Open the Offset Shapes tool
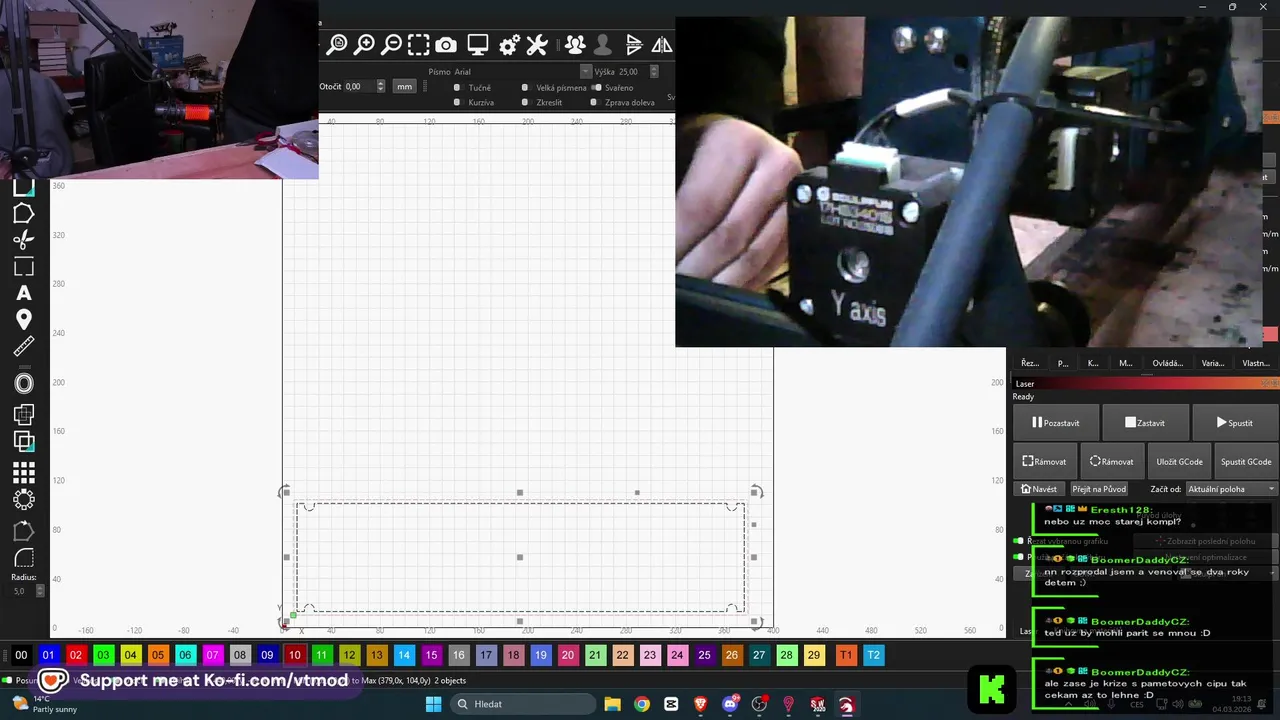 pos(23,383)
